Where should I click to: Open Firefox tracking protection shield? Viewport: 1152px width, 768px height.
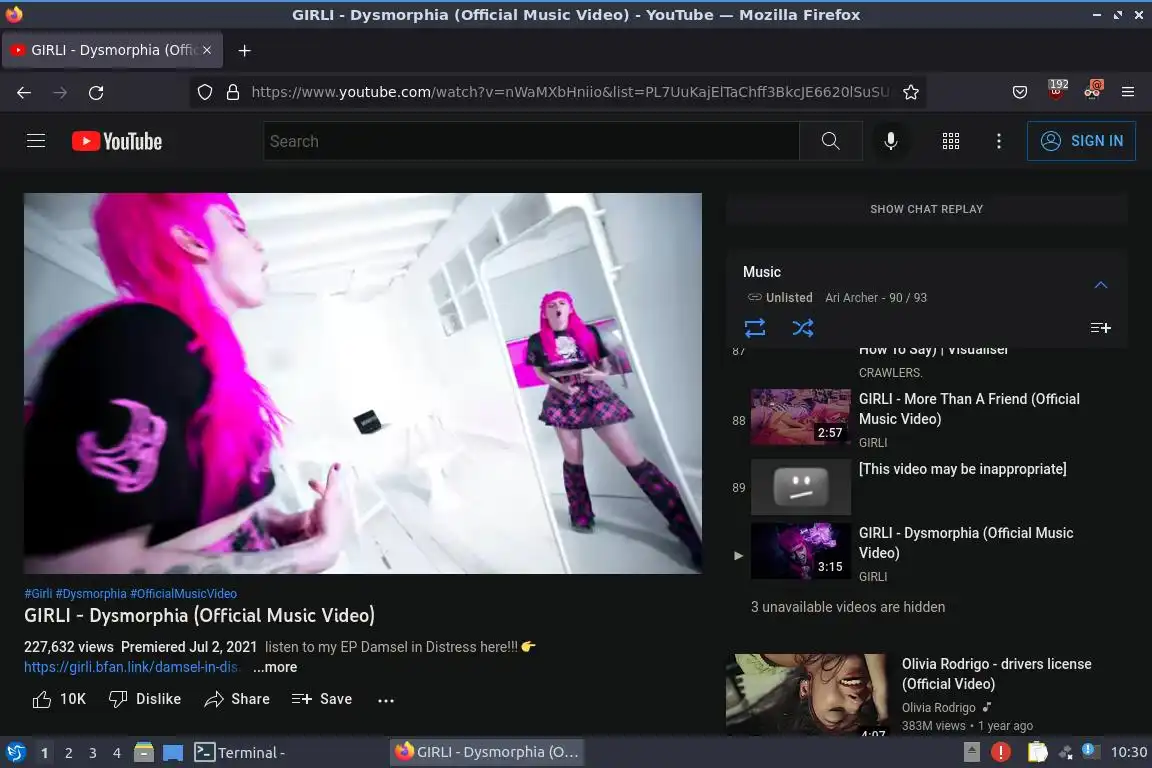205,93
